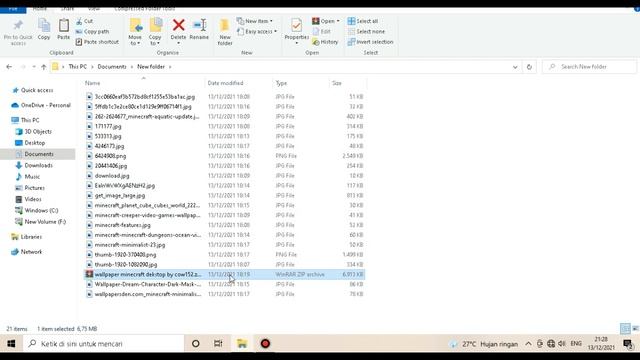Click the red Delete icon

(178, 25)
